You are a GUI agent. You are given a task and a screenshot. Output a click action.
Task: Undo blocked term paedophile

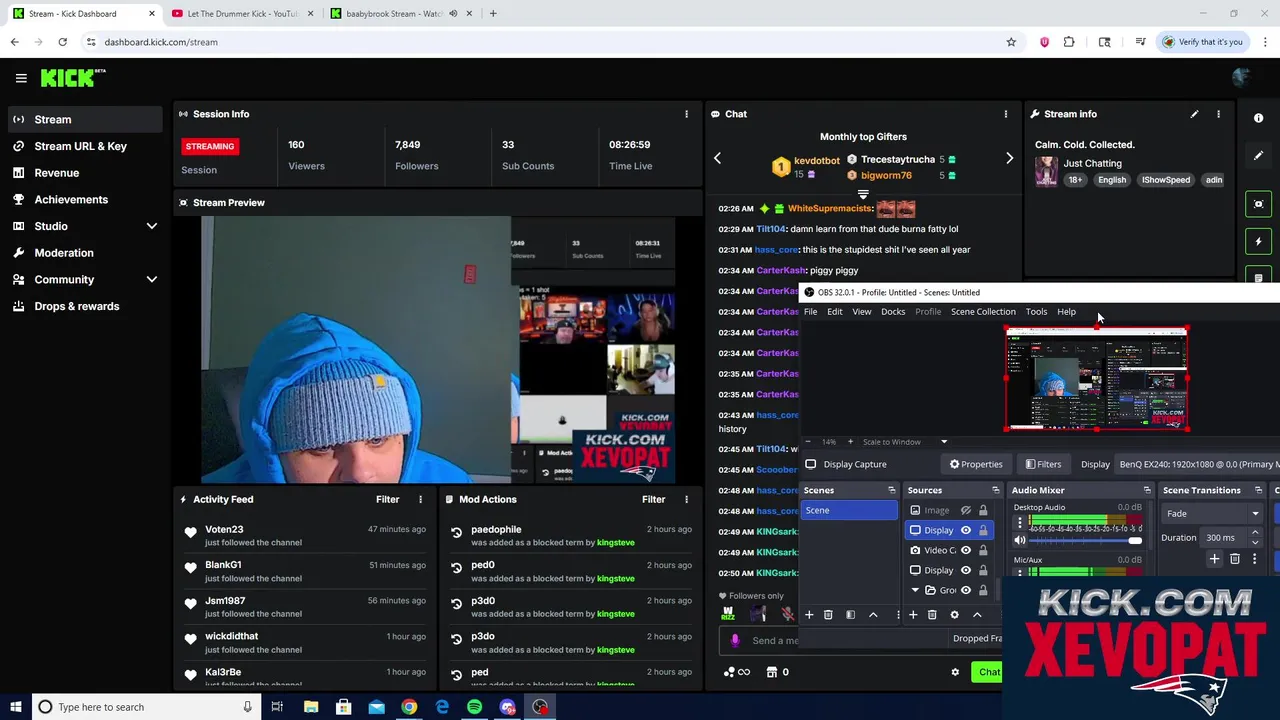457,535
